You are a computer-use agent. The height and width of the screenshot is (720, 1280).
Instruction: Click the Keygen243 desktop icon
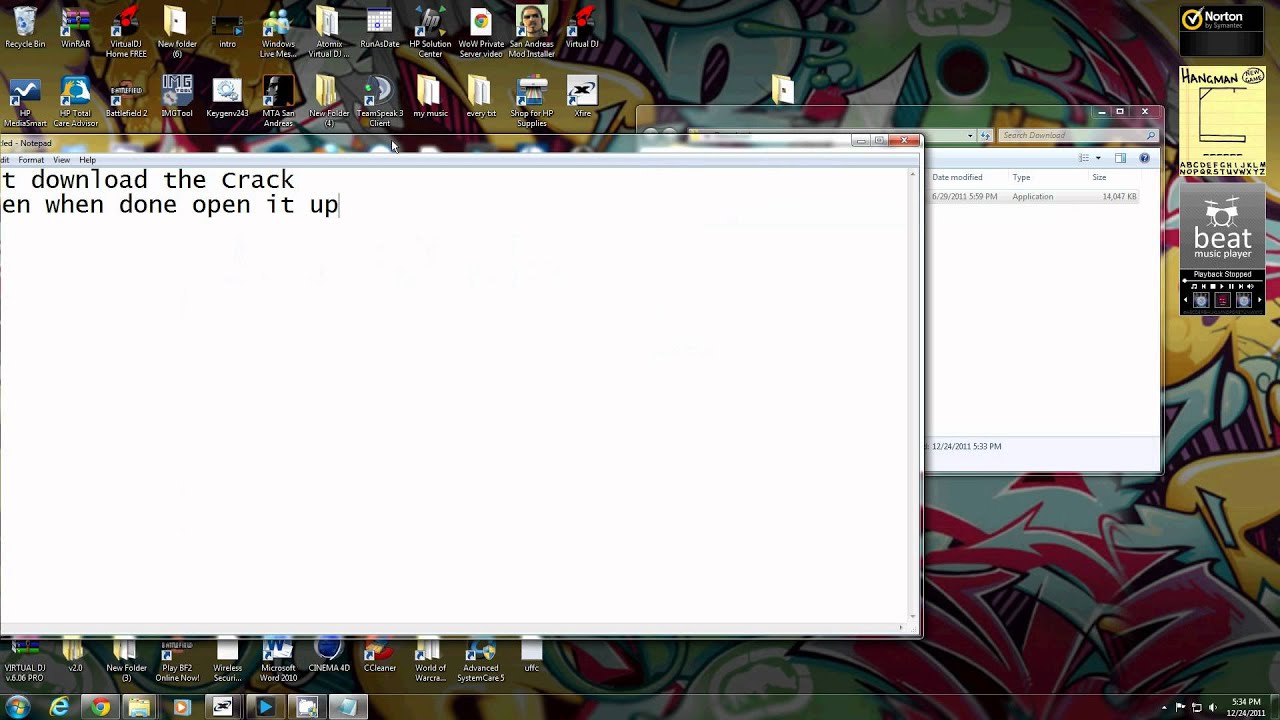point(227,98)
